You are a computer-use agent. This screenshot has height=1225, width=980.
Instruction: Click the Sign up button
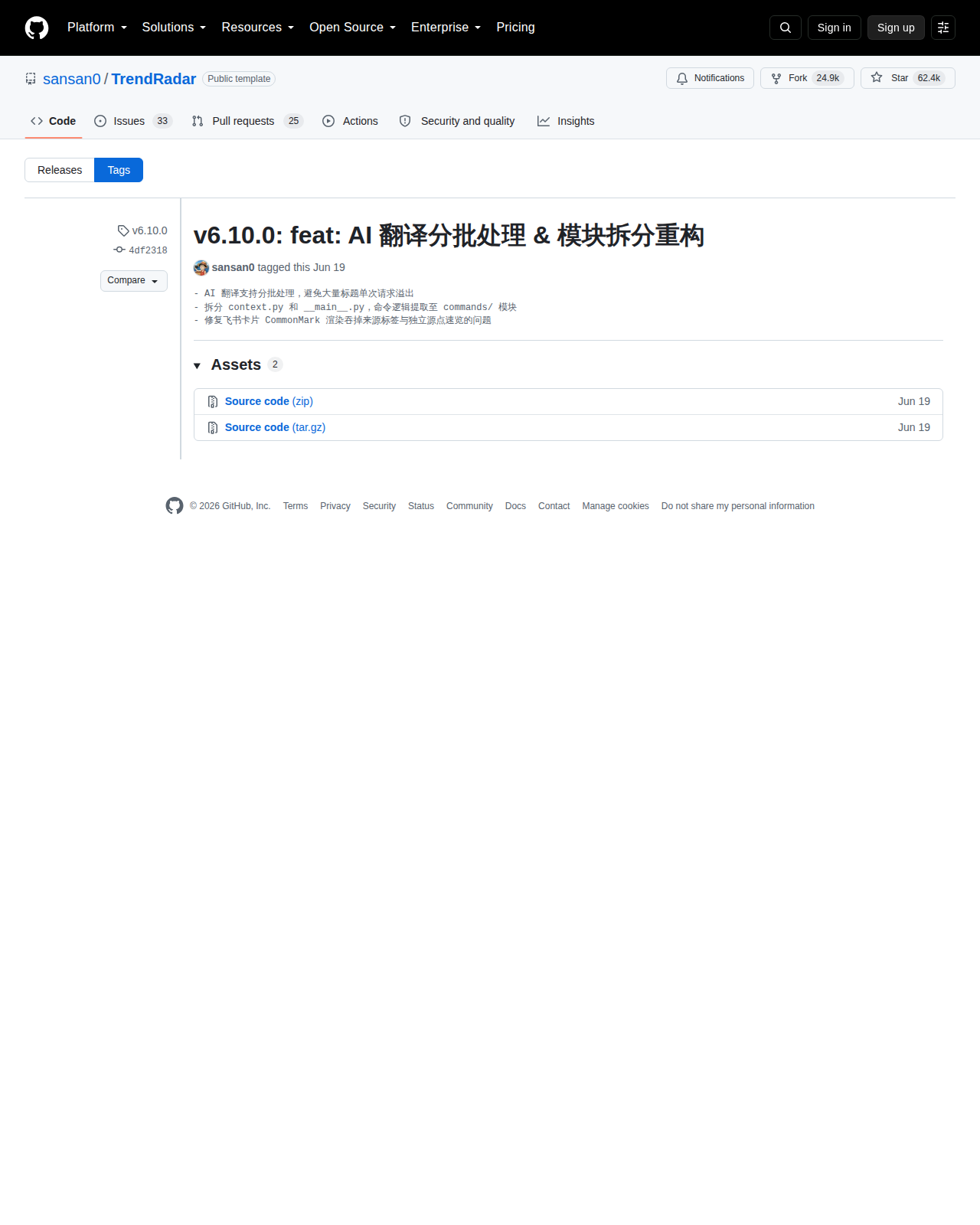point(896,28)
